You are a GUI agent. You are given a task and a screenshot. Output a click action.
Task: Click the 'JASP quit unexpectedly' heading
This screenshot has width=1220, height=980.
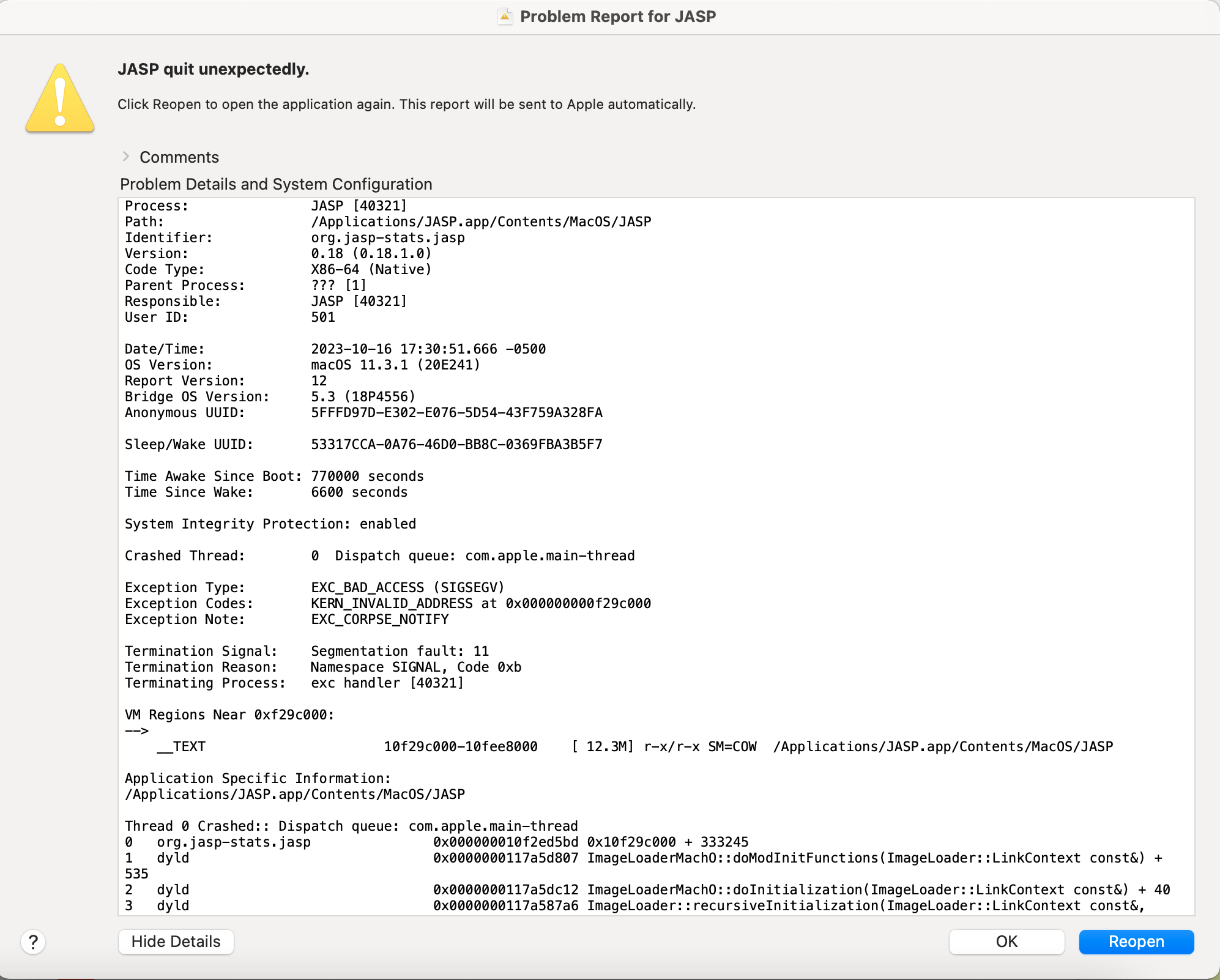[x=214, y=69]
